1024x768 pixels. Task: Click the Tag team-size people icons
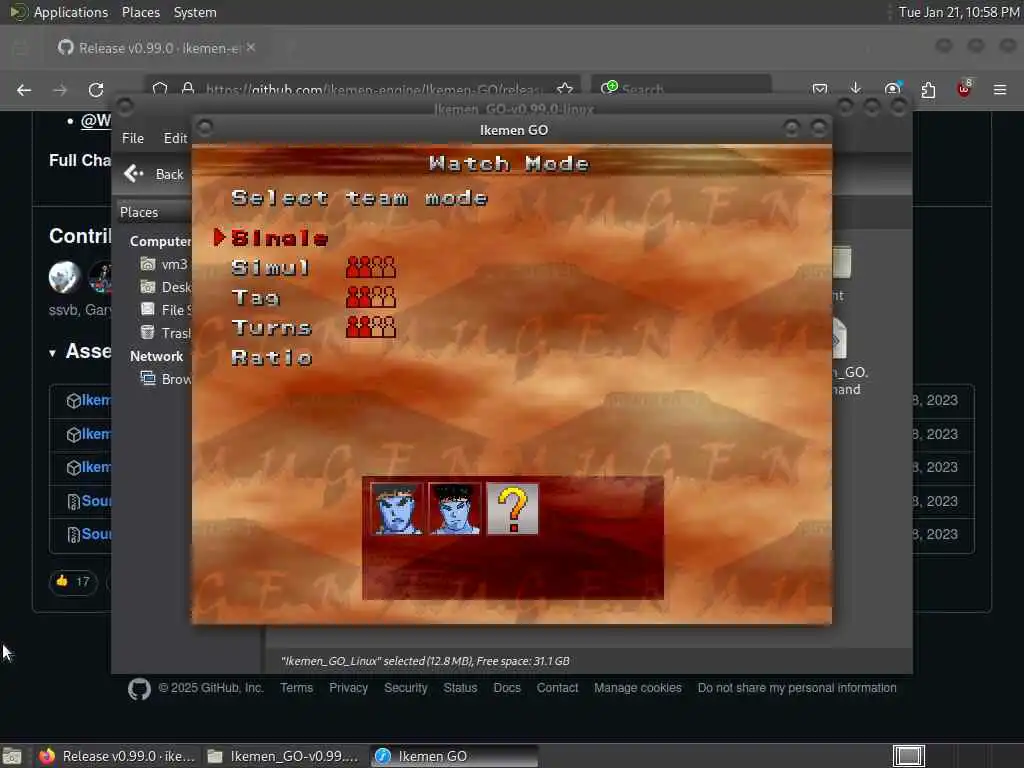click(370, 297)
